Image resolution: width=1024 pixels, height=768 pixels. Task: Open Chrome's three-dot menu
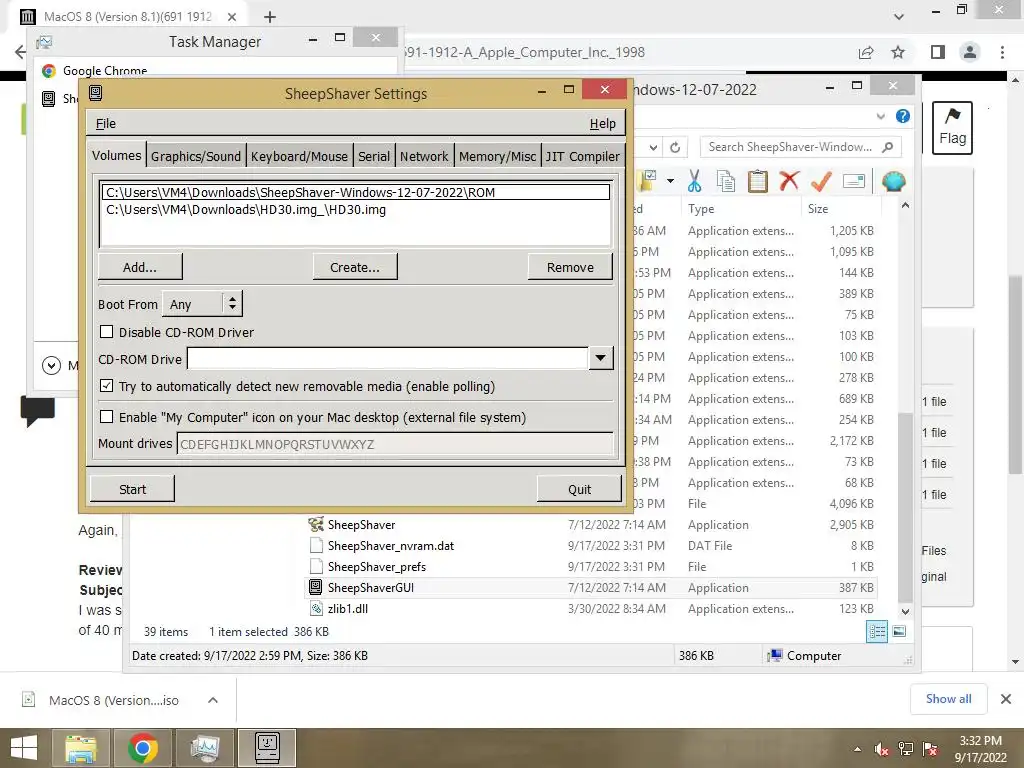pyautogui.click(x=1002, y=52)
